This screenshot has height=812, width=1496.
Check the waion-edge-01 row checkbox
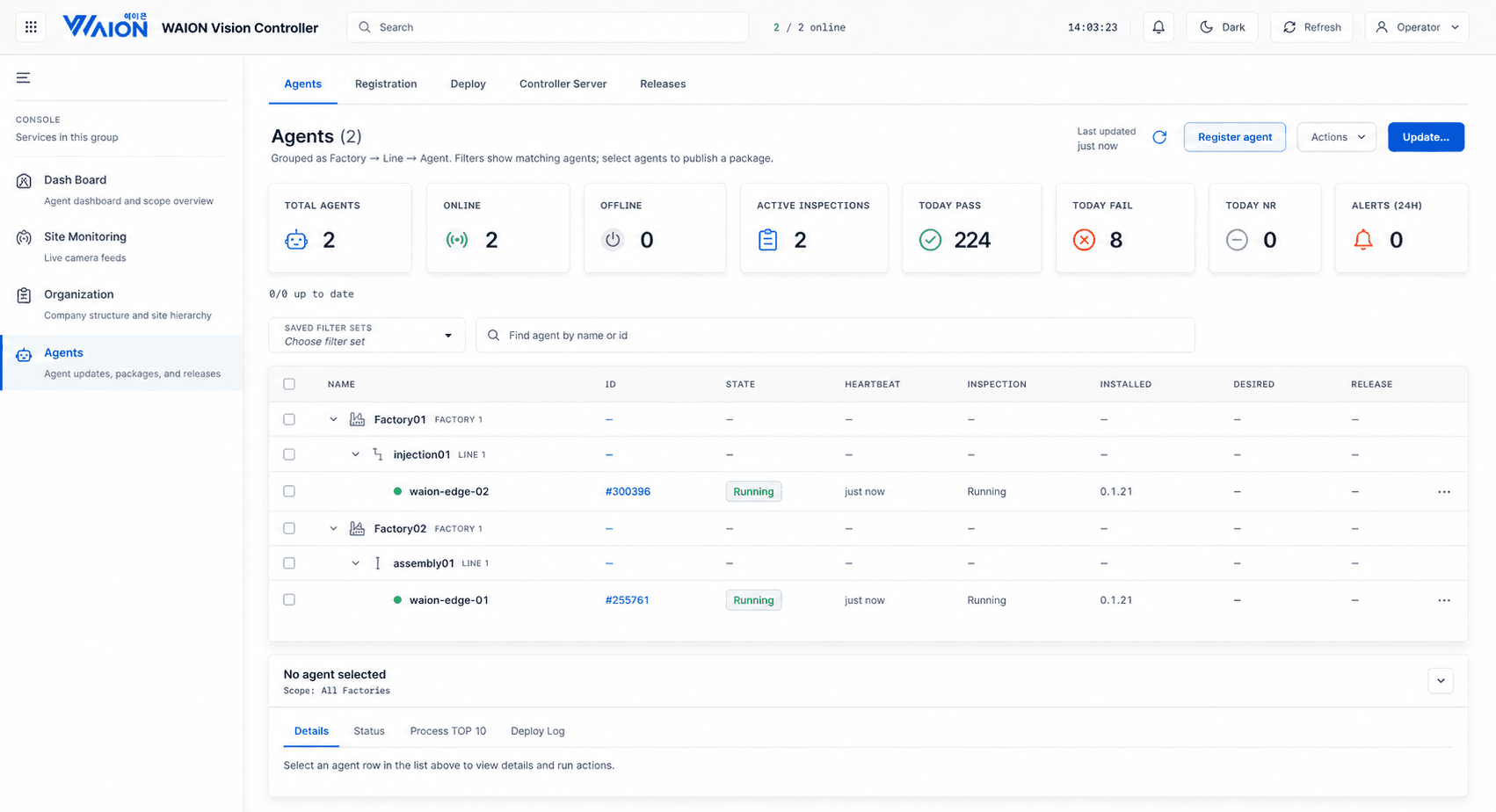(289, 599)
